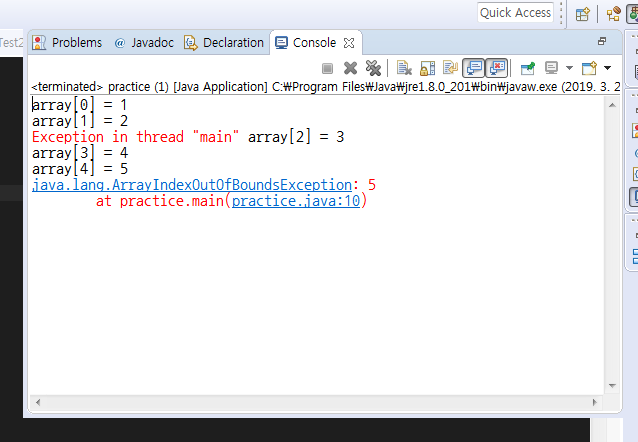The height and width of the screenshot is (442, 638).
Task: Clear the console output
Action: (404, 68)
